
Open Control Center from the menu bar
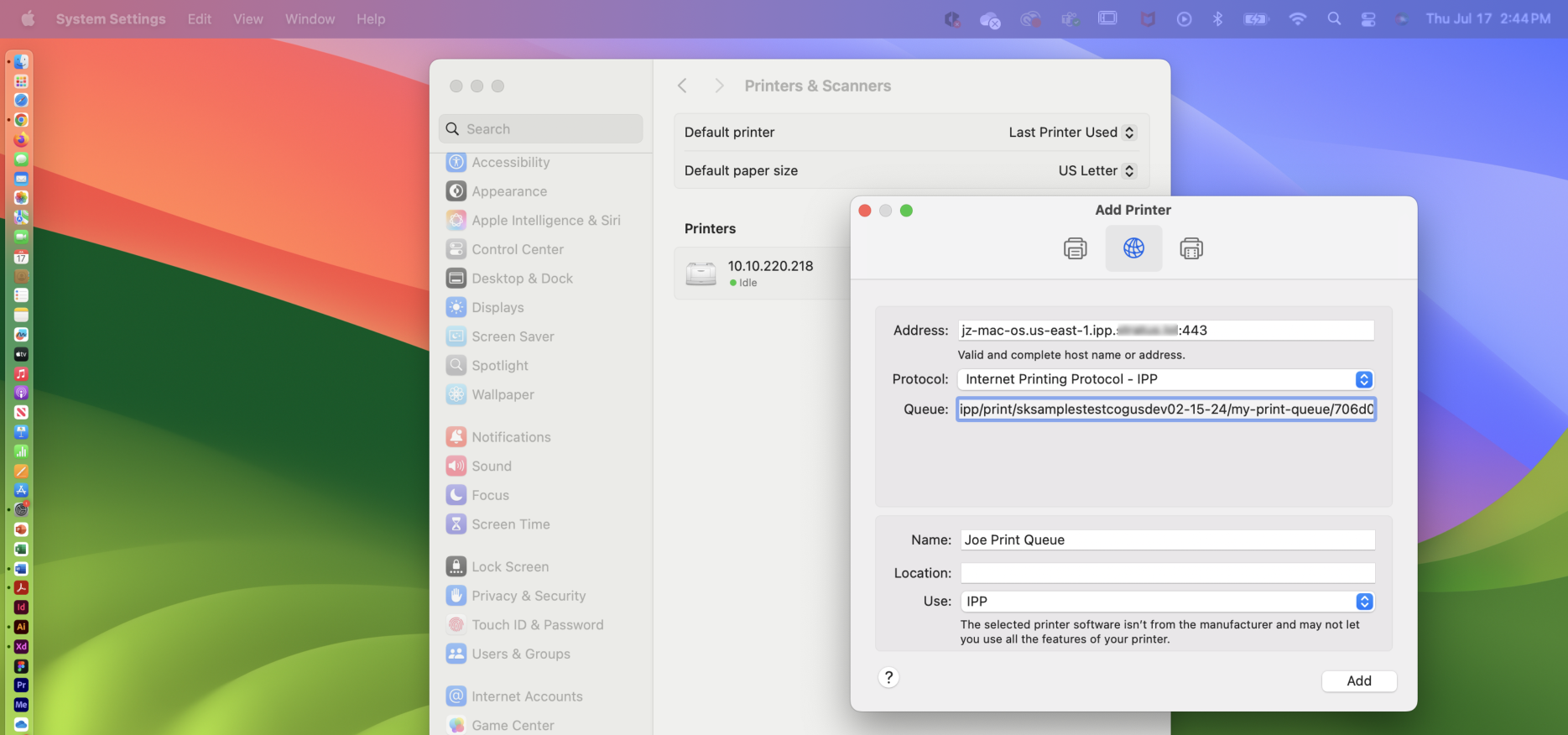(1368, 18)
